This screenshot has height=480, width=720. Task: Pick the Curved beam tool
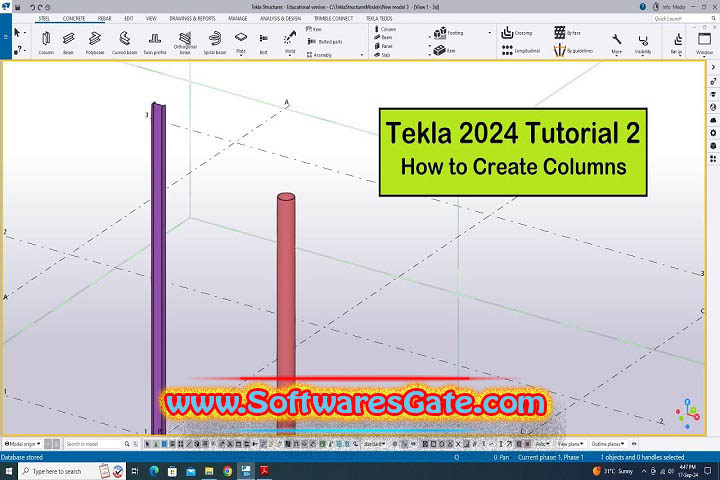click(x=124, y=42)
